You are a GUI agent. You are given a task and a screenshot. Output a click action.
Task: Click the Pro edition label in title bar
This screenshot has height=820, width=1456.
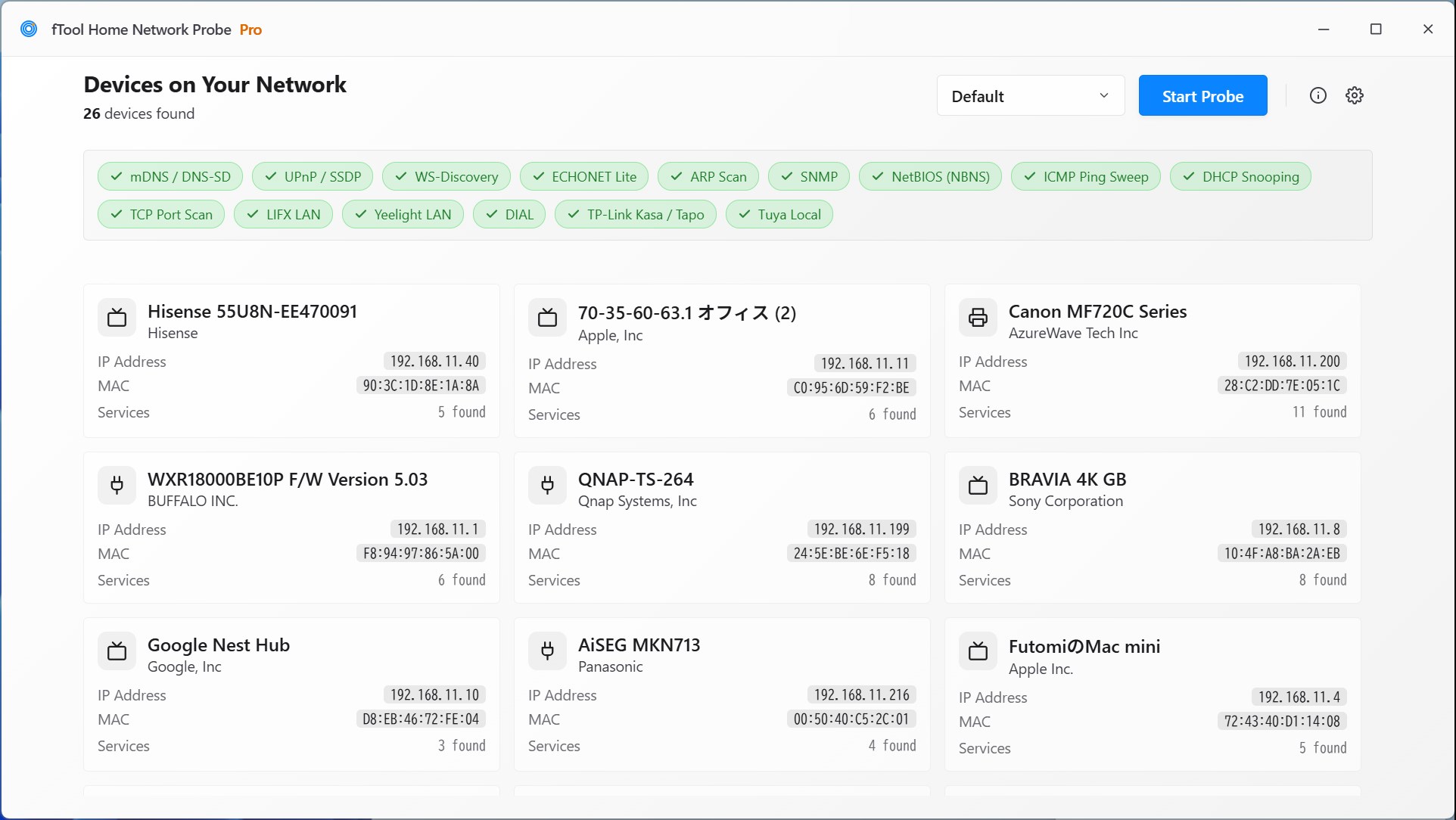(x=250, y=30)
